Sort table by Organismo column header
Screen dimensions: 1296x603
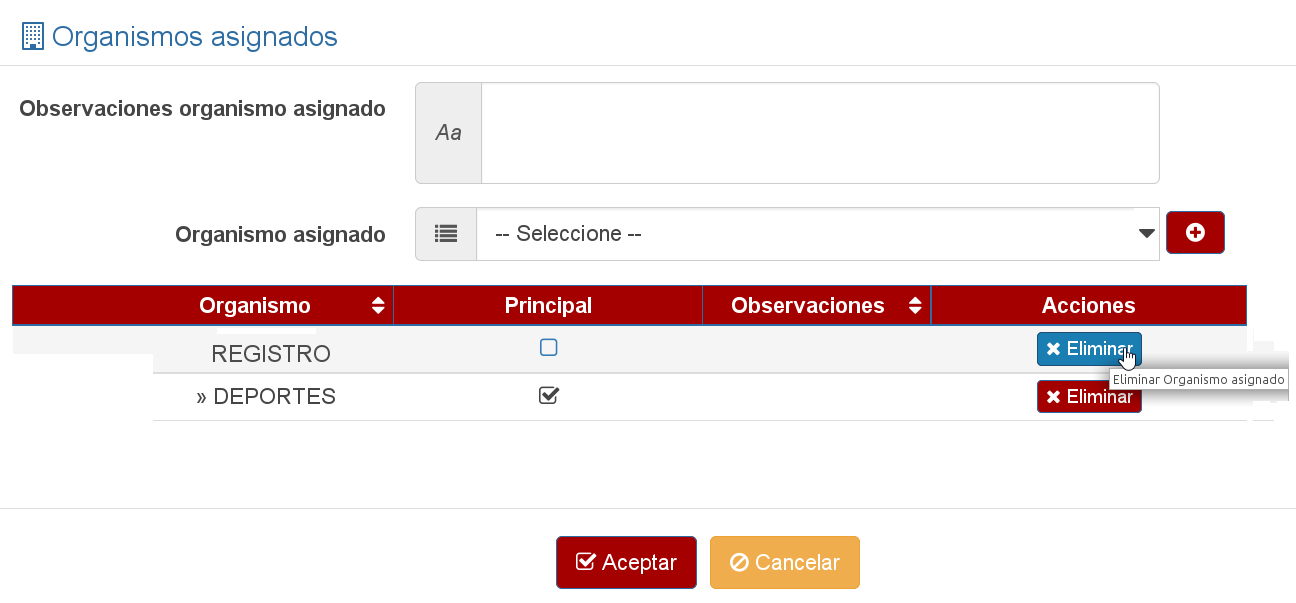coord(255,306)
